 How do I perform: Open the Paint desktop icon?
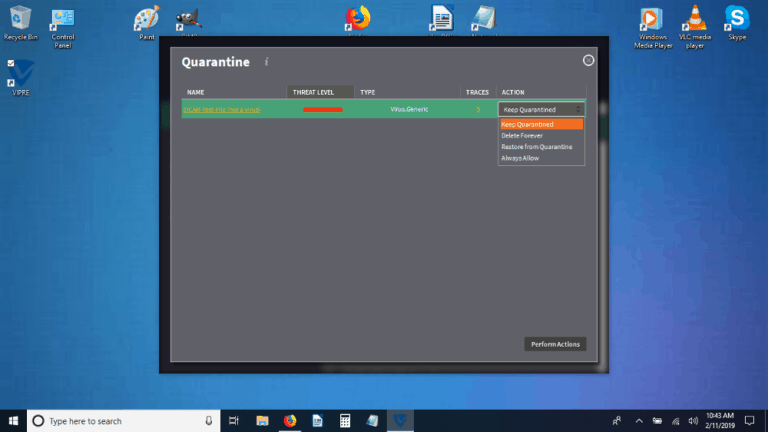[146, 23]
